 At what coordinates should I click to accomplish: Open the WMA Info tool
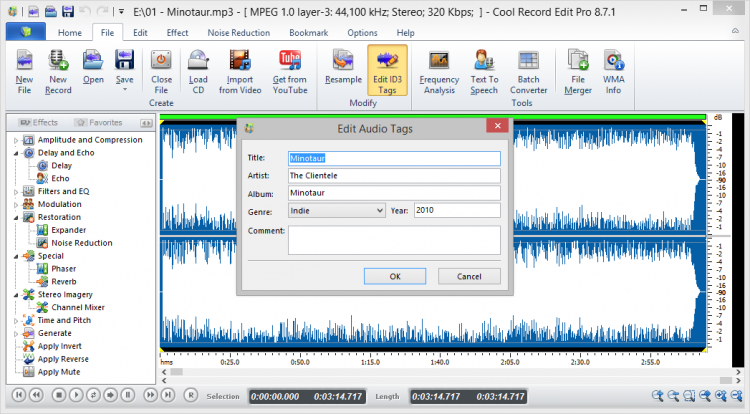[x=613, y=73]
